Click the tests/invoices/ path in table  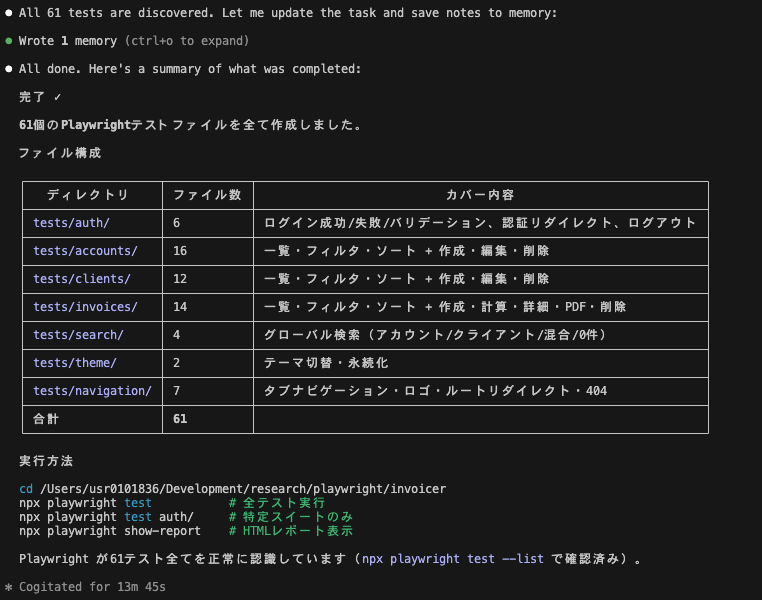click(85, 307)
